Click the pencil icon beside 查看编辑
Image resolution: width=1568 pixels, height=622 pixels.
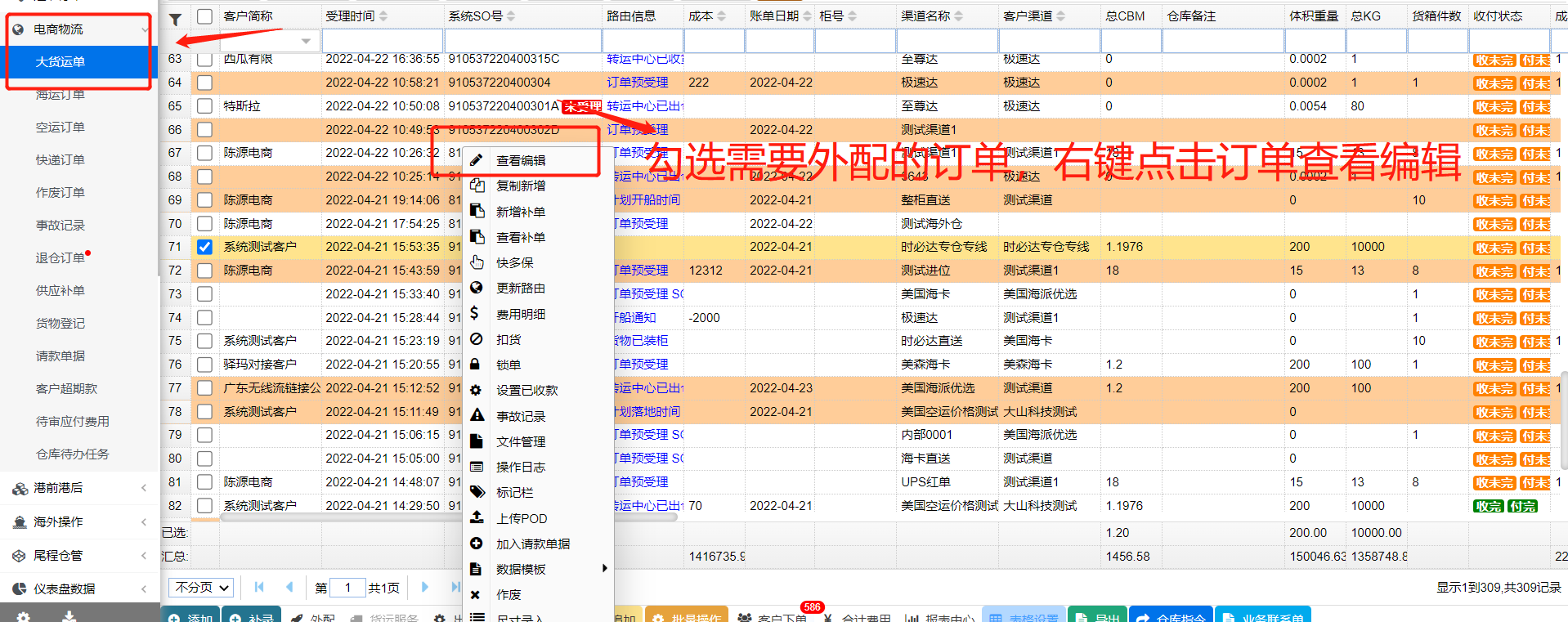(477, 160)
